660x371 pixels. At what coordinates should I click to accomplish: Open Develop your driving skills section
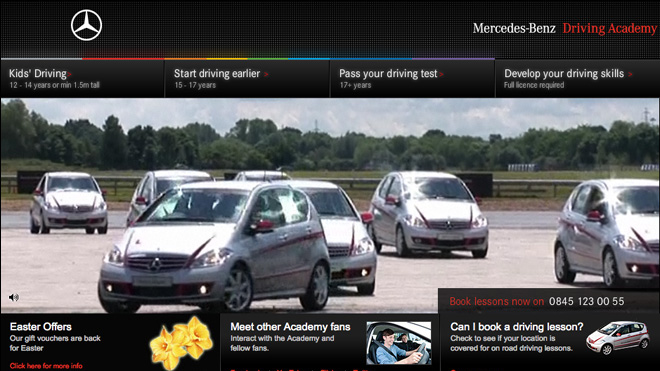tap(578, 79)
